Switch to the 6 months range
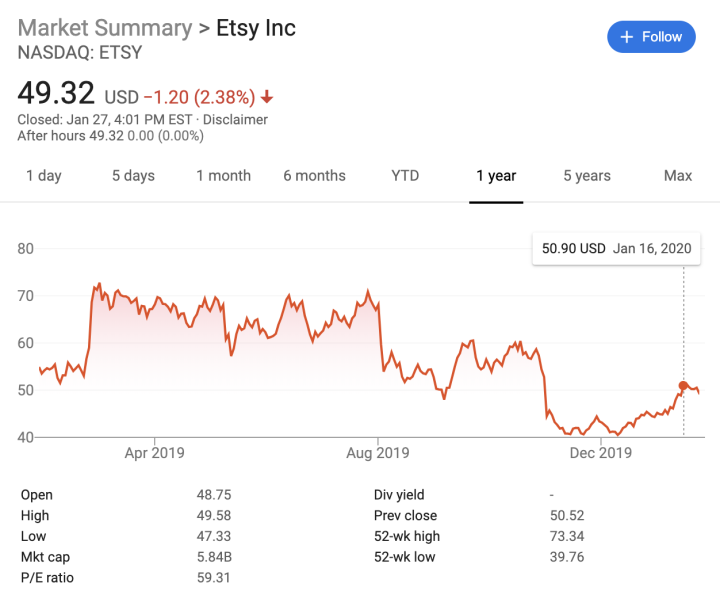The height and width of the screenshot is (610, 720). [x=315, y=175]
